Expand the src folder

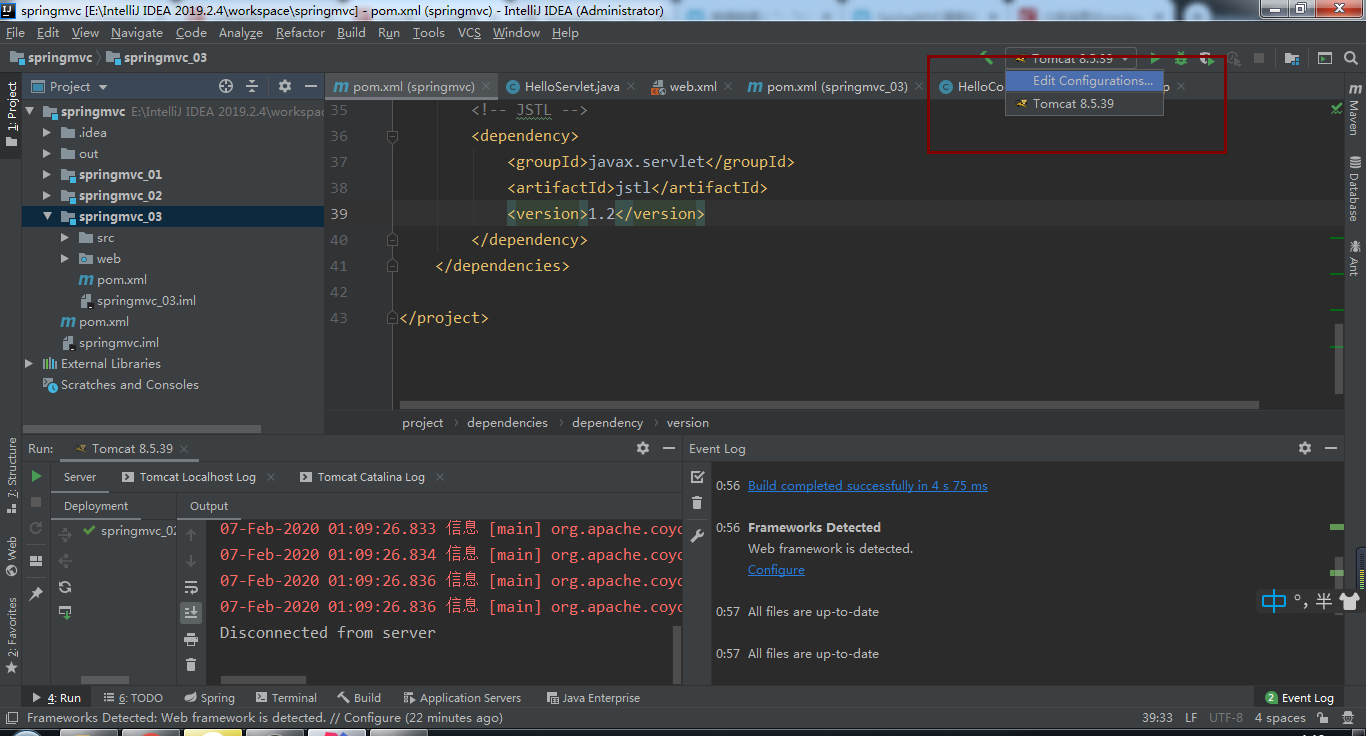[65, 238]
